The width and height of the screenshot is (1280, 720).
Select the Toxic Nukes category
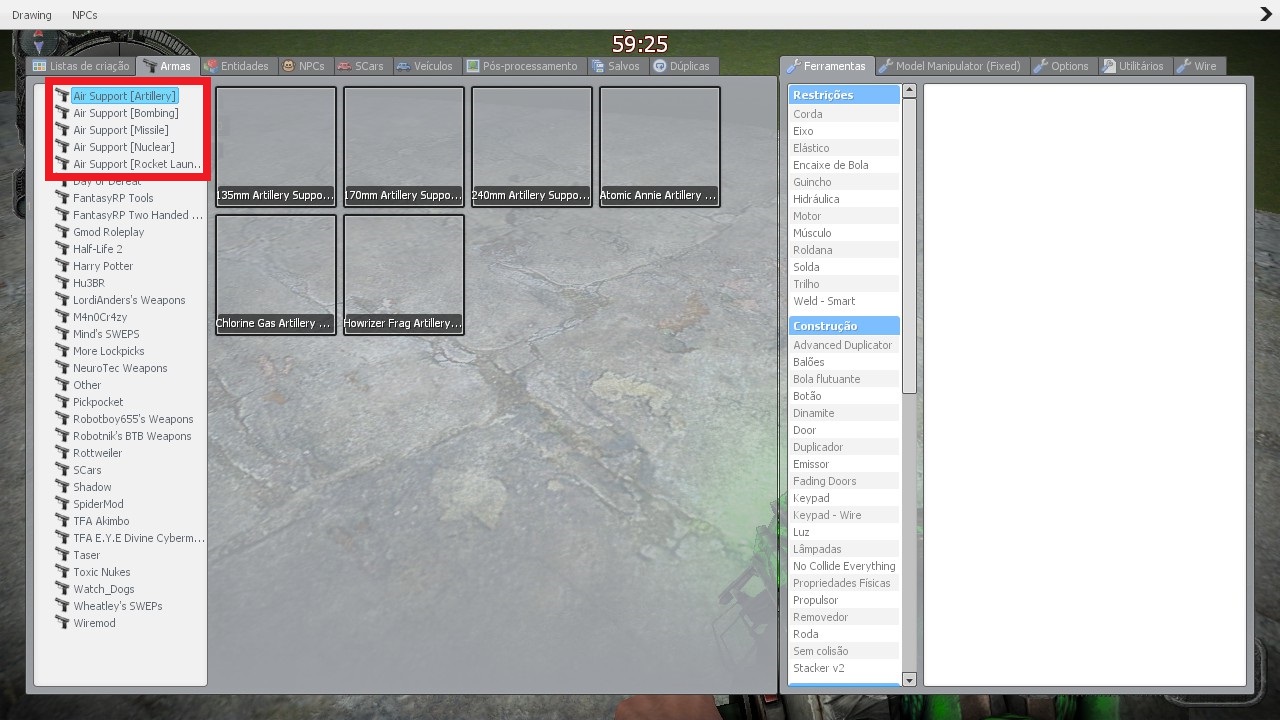(102, 572)
